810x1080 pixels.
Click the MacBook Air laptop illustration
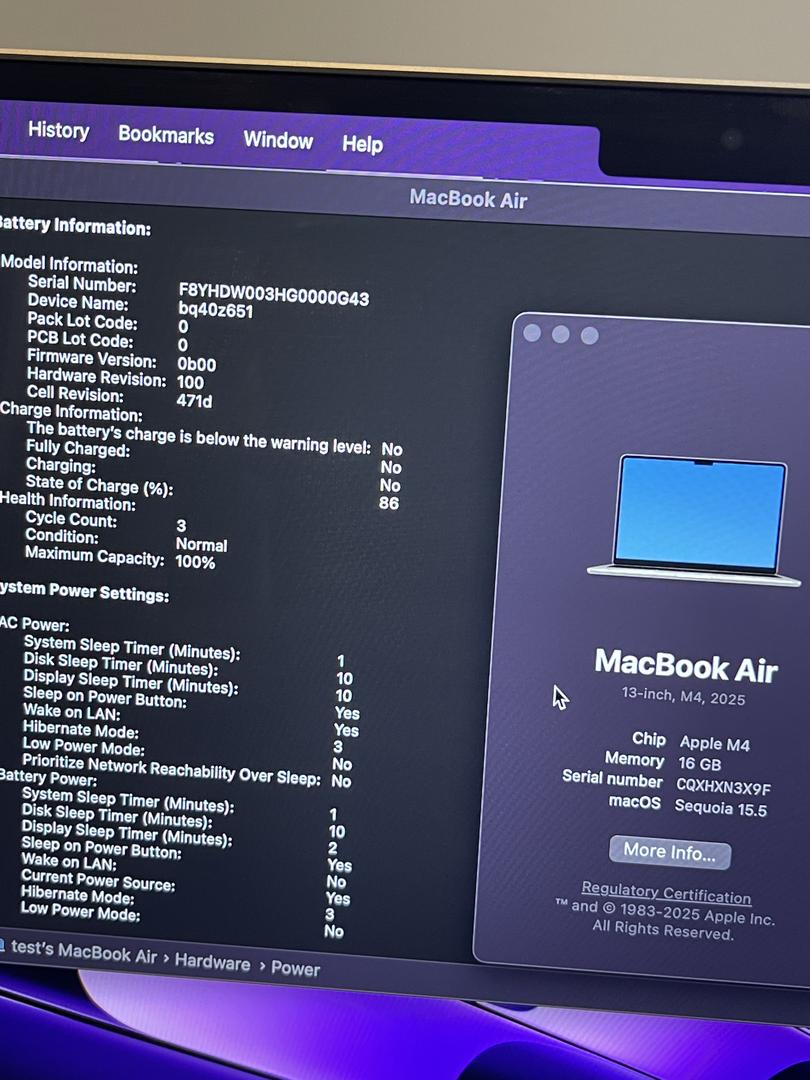695,521
